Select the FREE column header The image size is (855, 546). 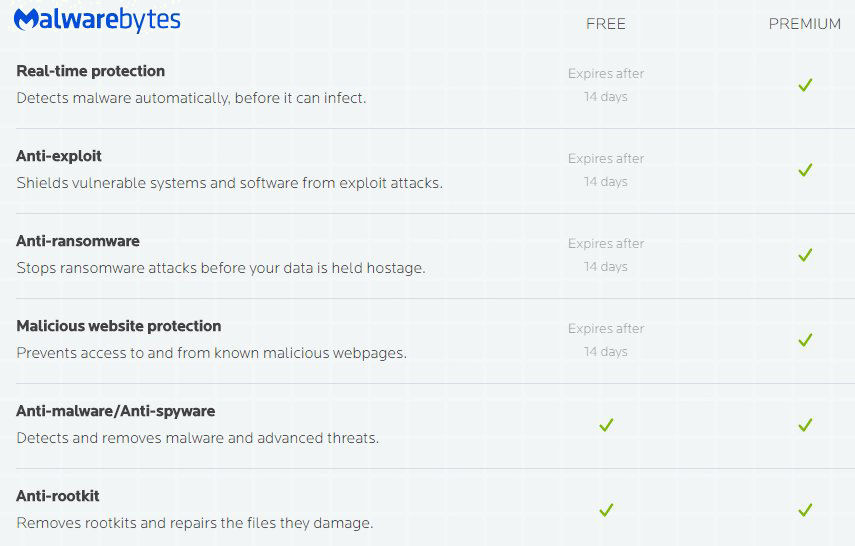(606, 24)
